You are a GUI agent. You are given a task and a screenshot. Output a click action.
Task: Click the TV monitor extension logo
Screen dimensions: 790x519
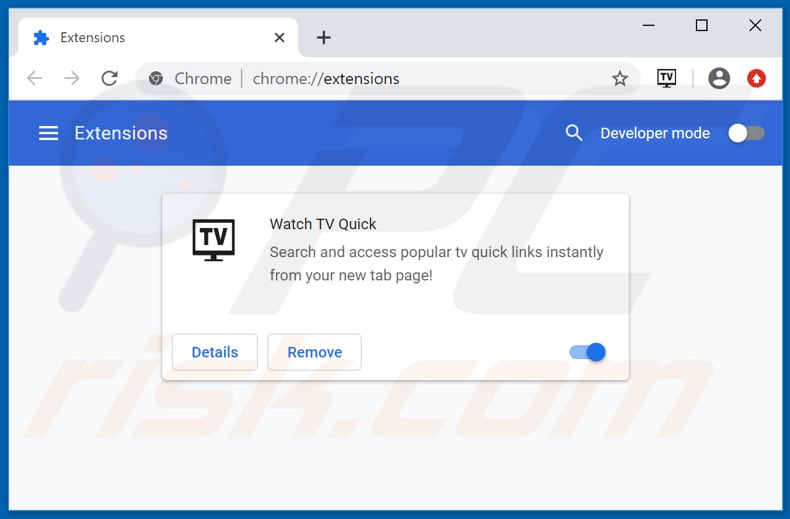point(214,240)
